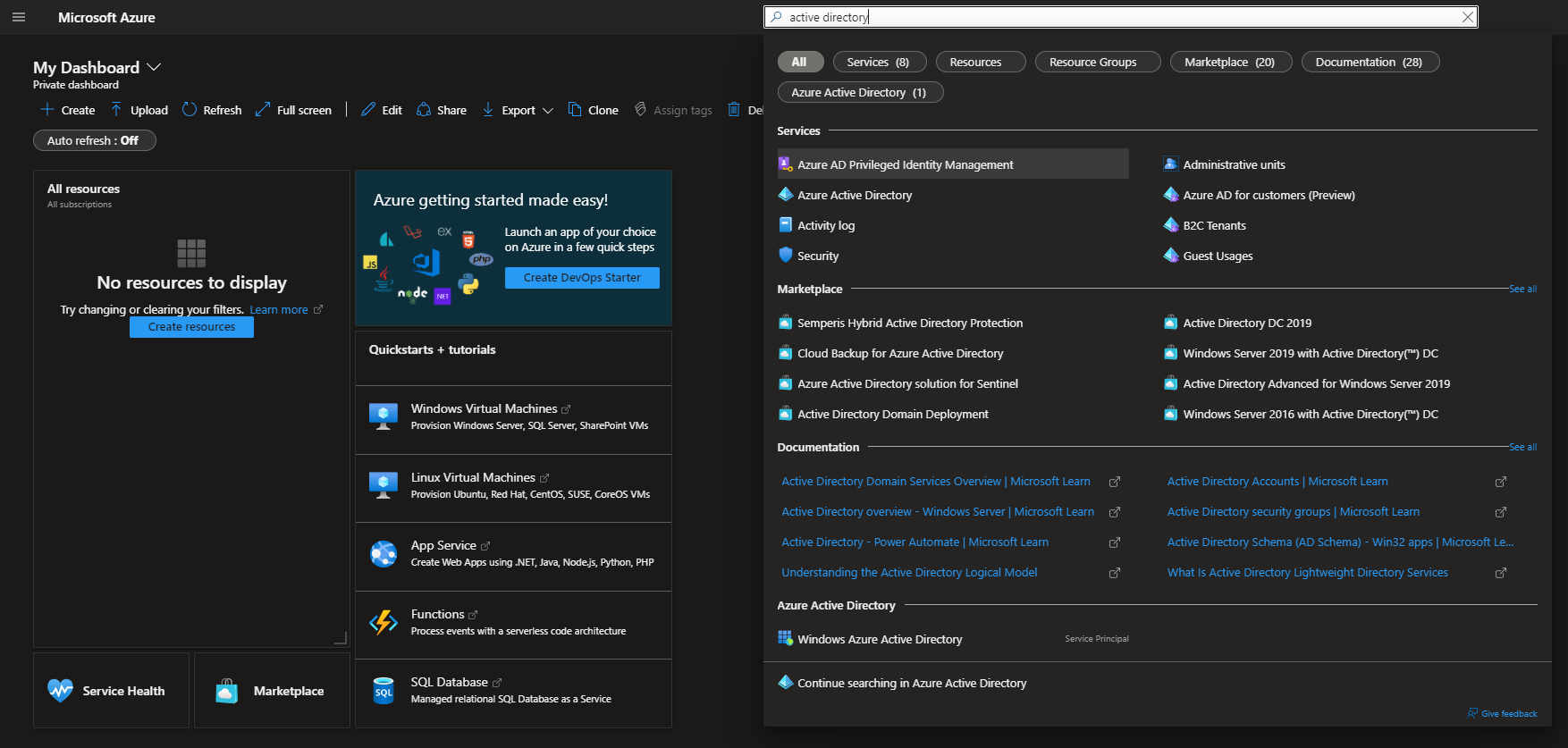Click the Create plus icon
Viewport: 1568px width, 748px height.
coord(47,109)
